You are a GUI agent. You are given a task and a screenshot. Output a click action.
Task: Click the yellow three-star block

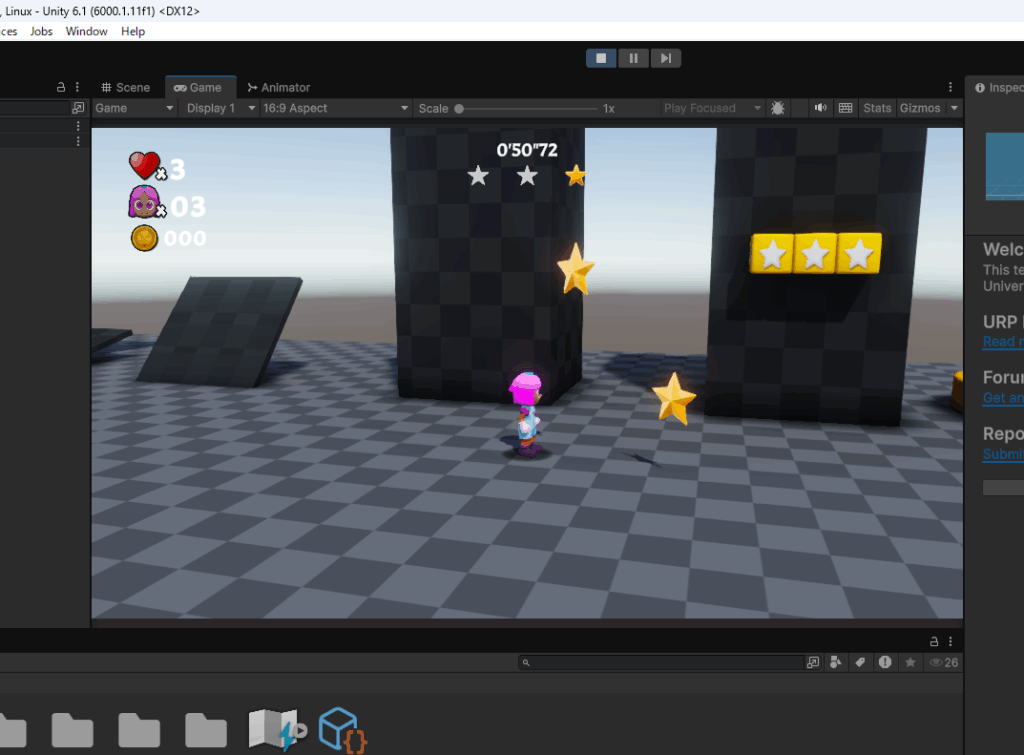(816, 253)
